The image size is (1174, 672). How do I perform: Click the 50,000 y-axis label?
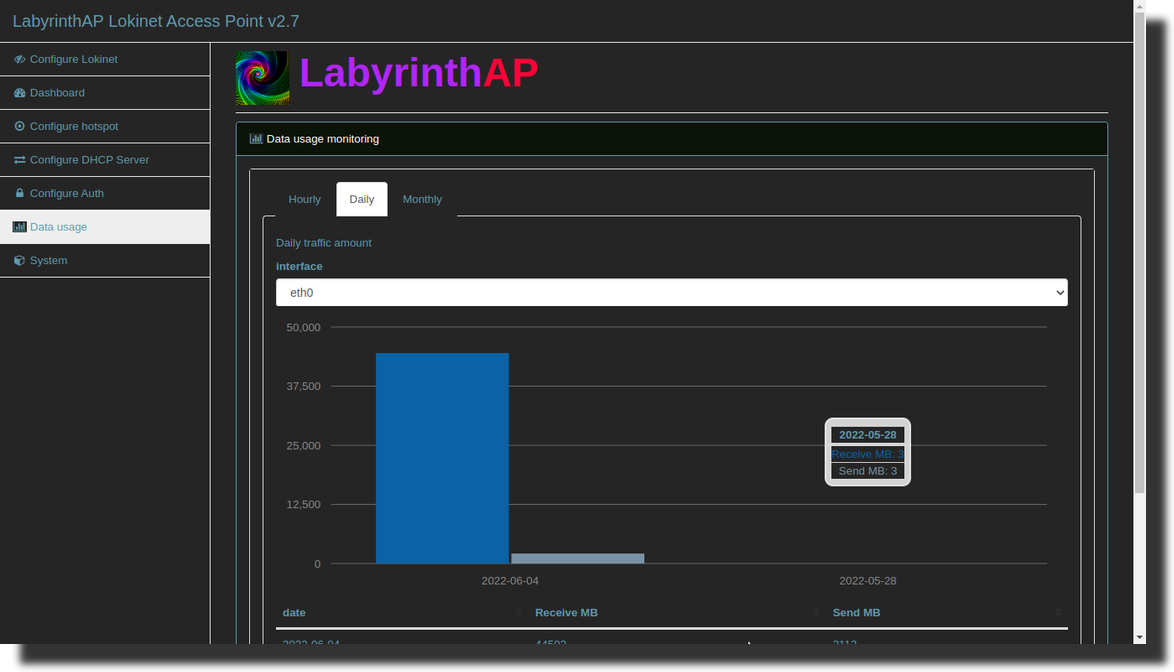pyautogui.click(x=303, y=327)
